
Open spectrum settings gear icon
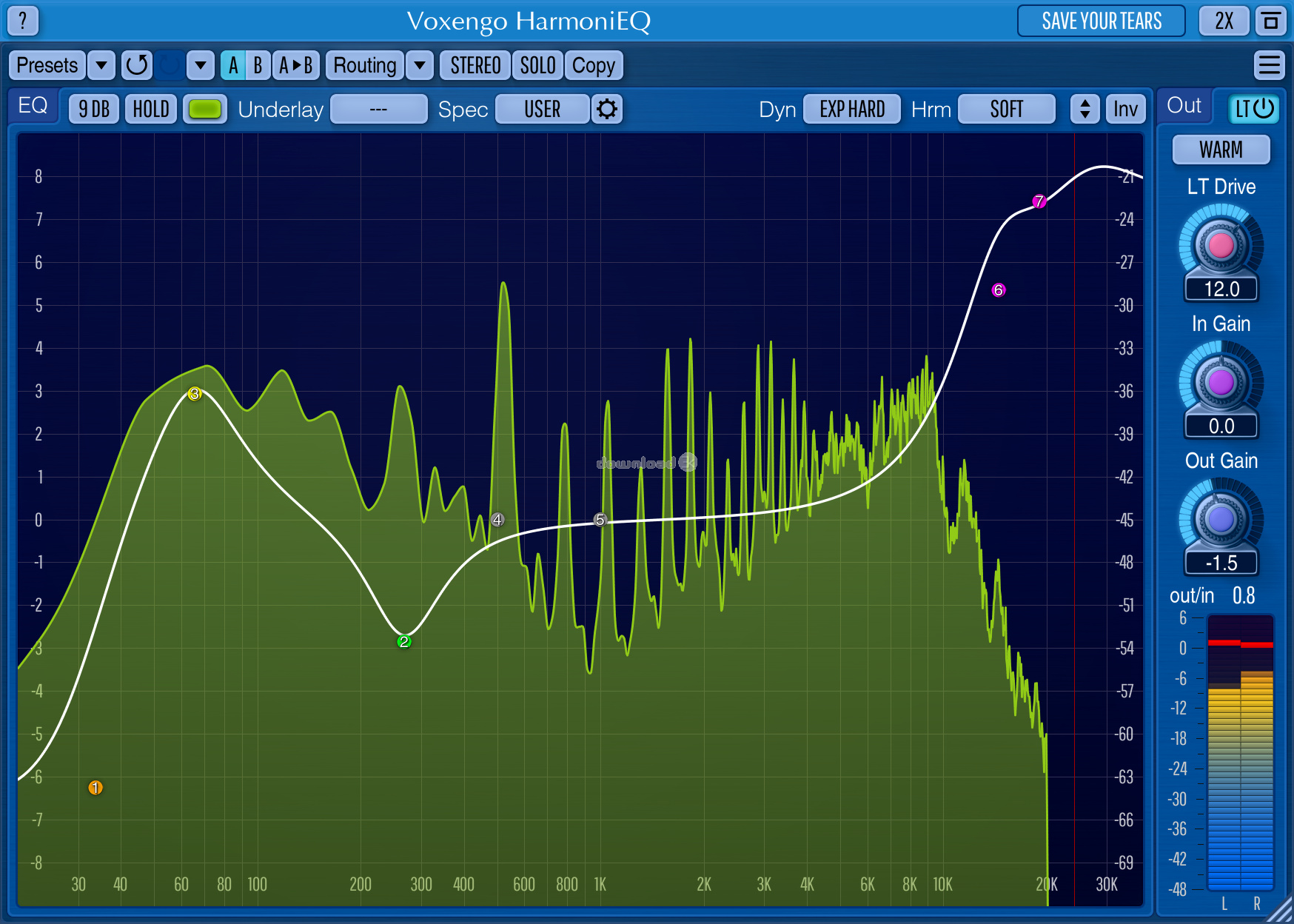pos(607,109)
